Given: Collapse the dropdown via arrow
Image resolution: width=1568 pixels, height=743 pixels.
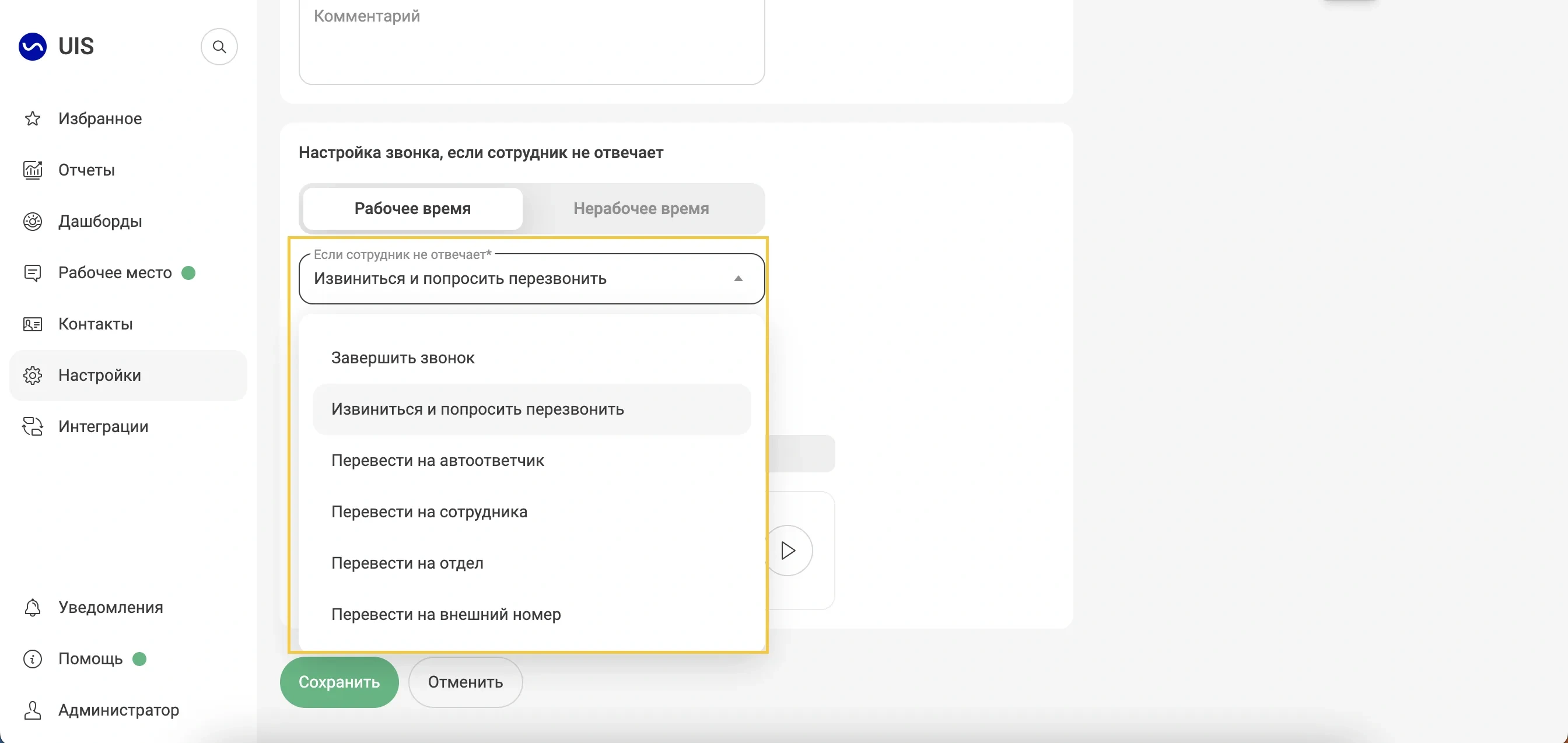Looking at the screenshot, I should coord(738,279).
